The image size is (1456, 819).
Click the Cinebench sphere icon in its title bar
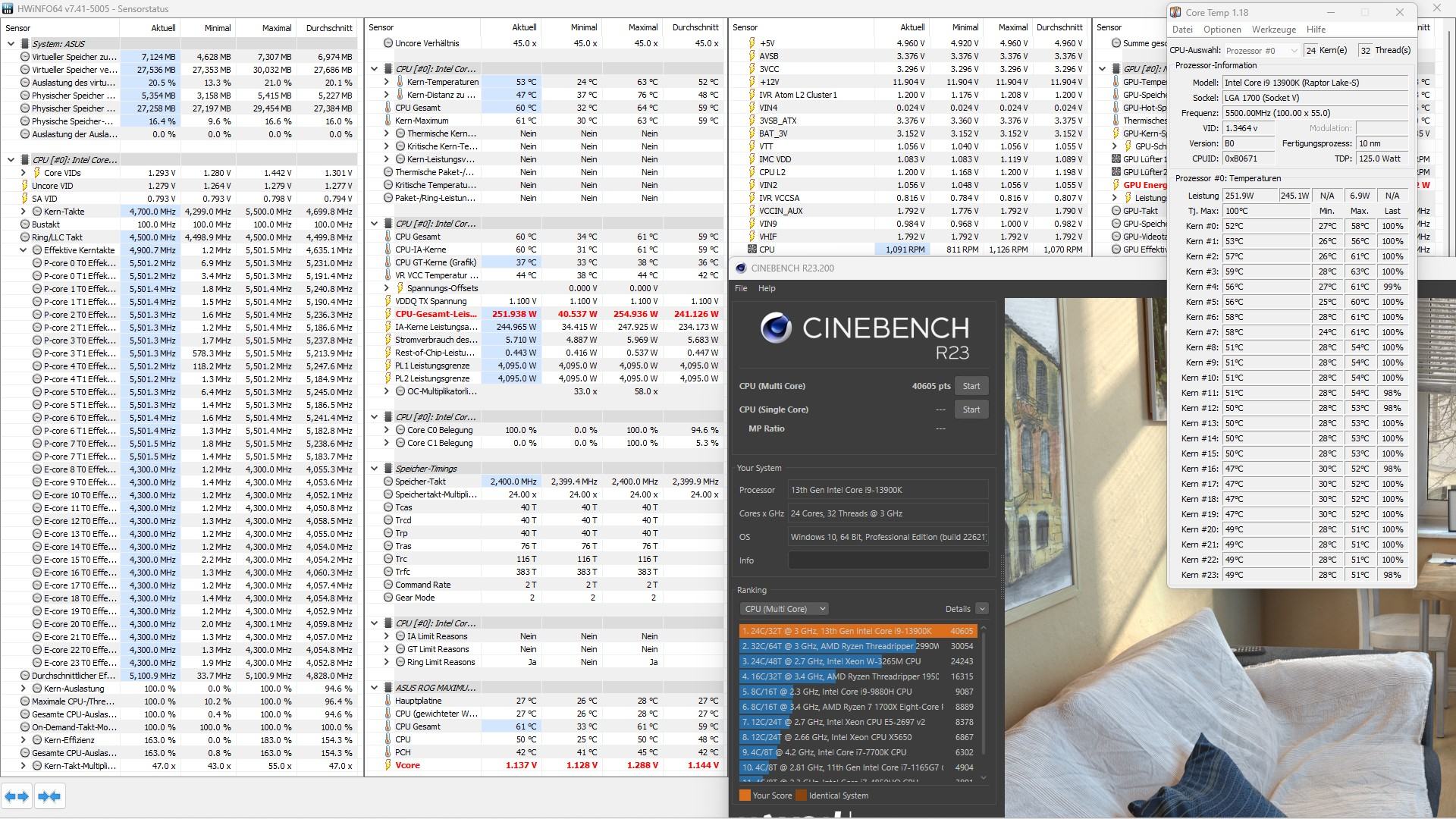coord(741,268)
